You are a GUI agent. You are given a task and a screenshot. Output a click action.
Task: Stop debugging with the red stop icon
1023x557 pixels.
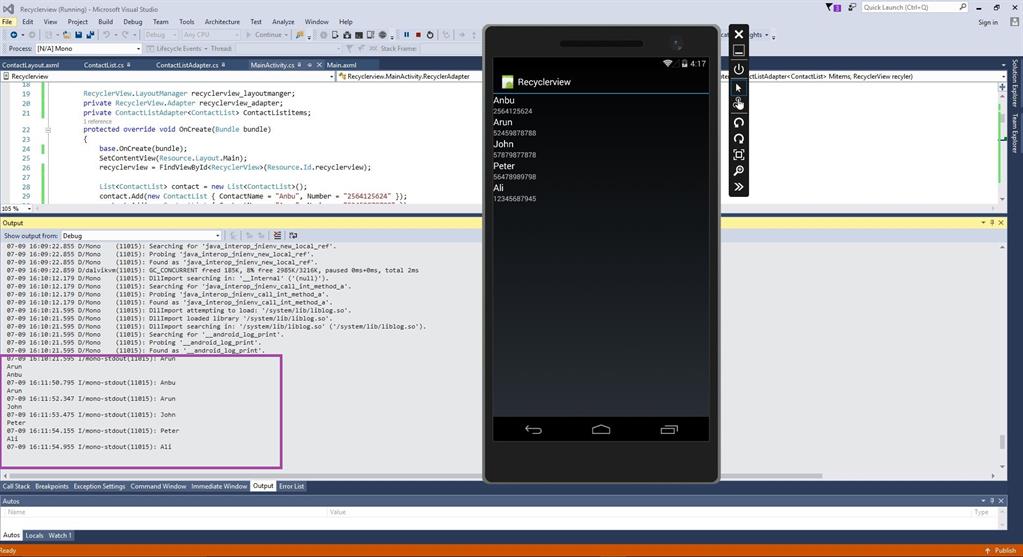[417, 35]
